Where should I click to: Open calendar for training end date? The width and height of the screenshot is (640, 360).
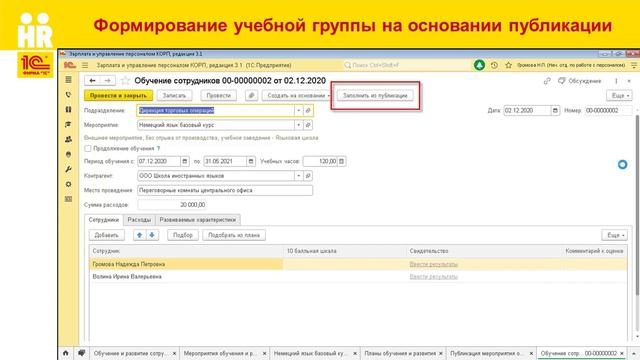click(x=251, y=161)
